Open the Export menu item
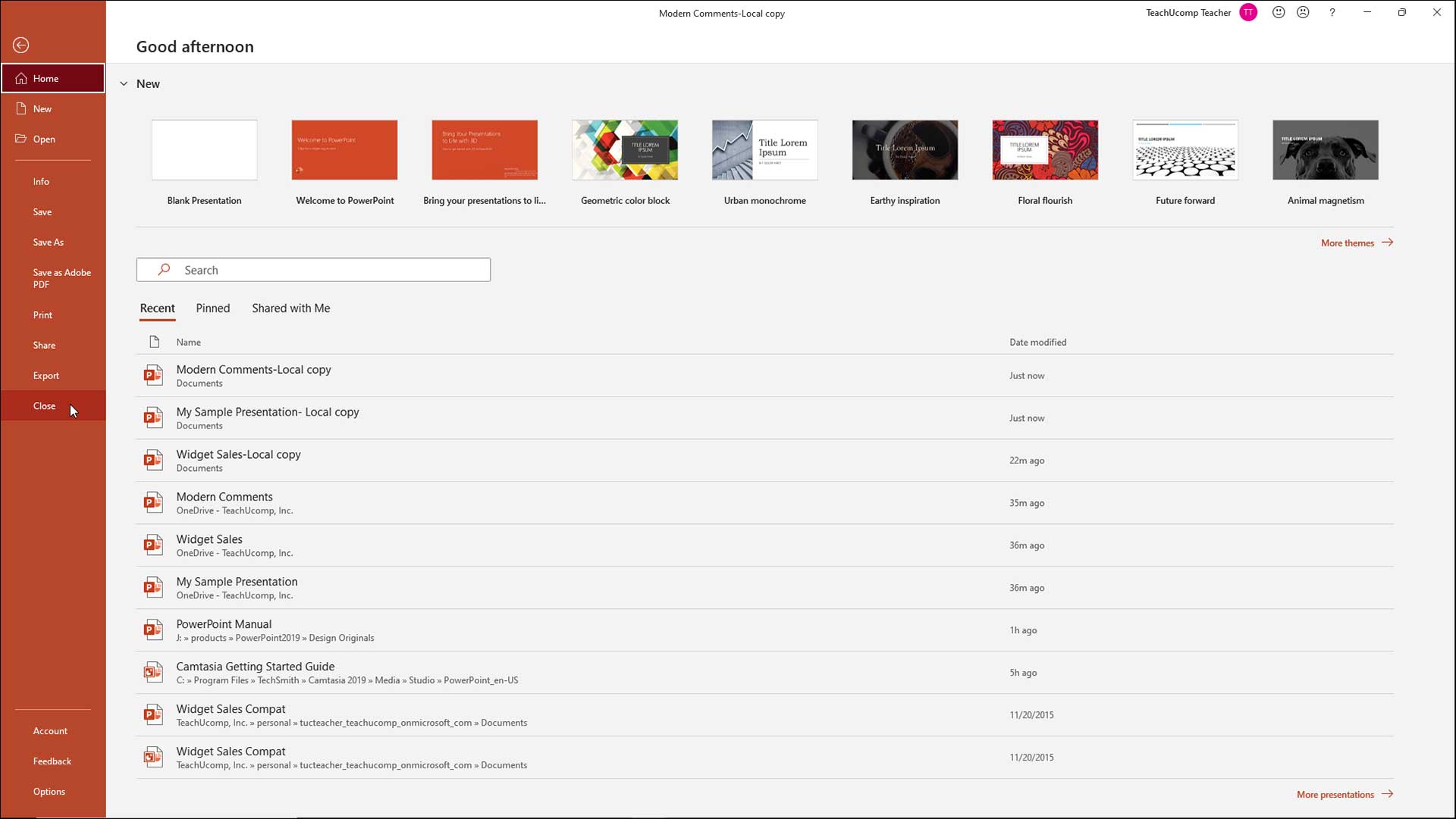The image size is (1456, 819). [x=46, y=376]
